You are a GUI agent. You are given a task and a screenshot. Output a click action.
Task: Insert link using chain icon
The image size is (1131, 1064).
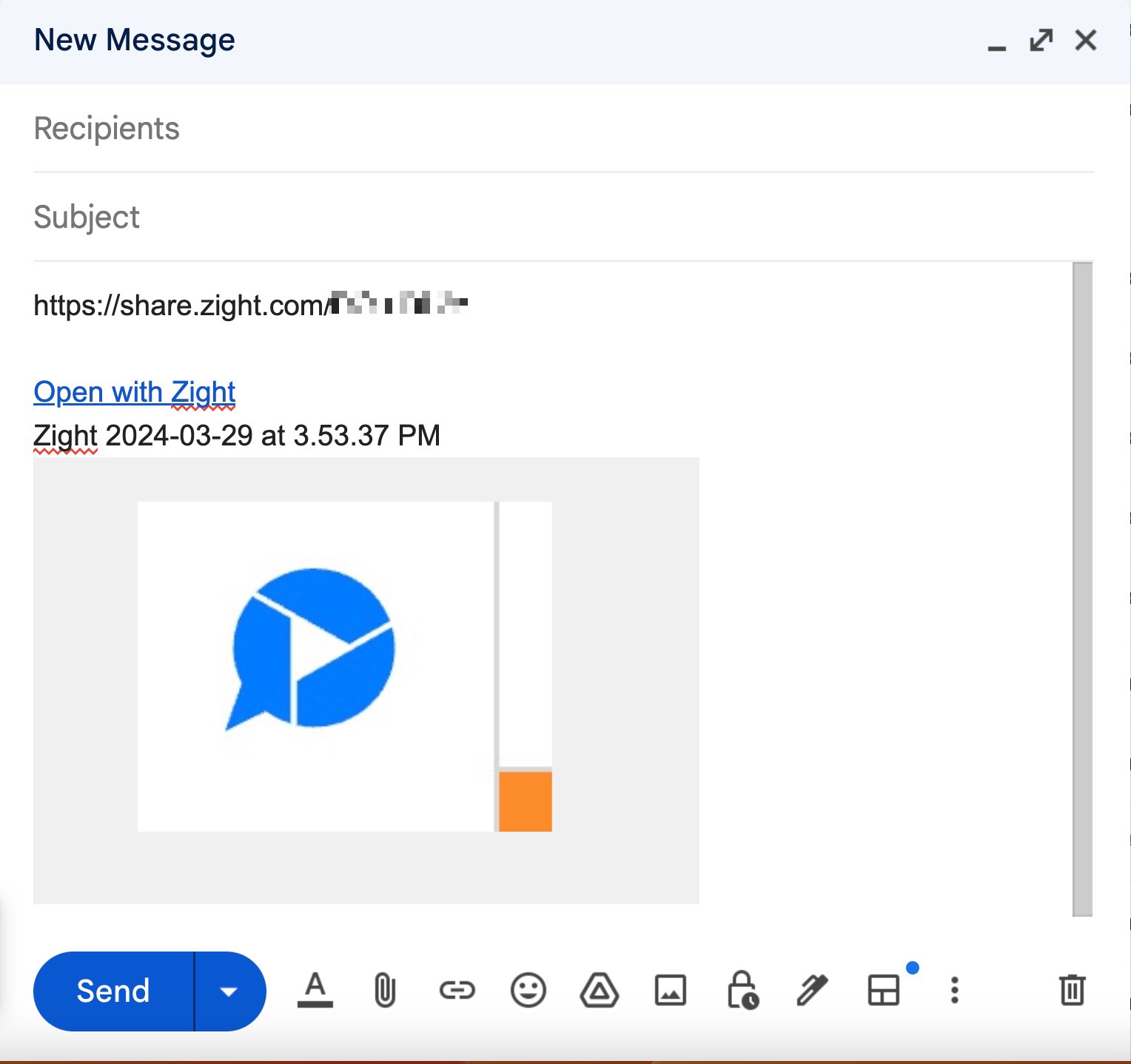tap(457, 990)
